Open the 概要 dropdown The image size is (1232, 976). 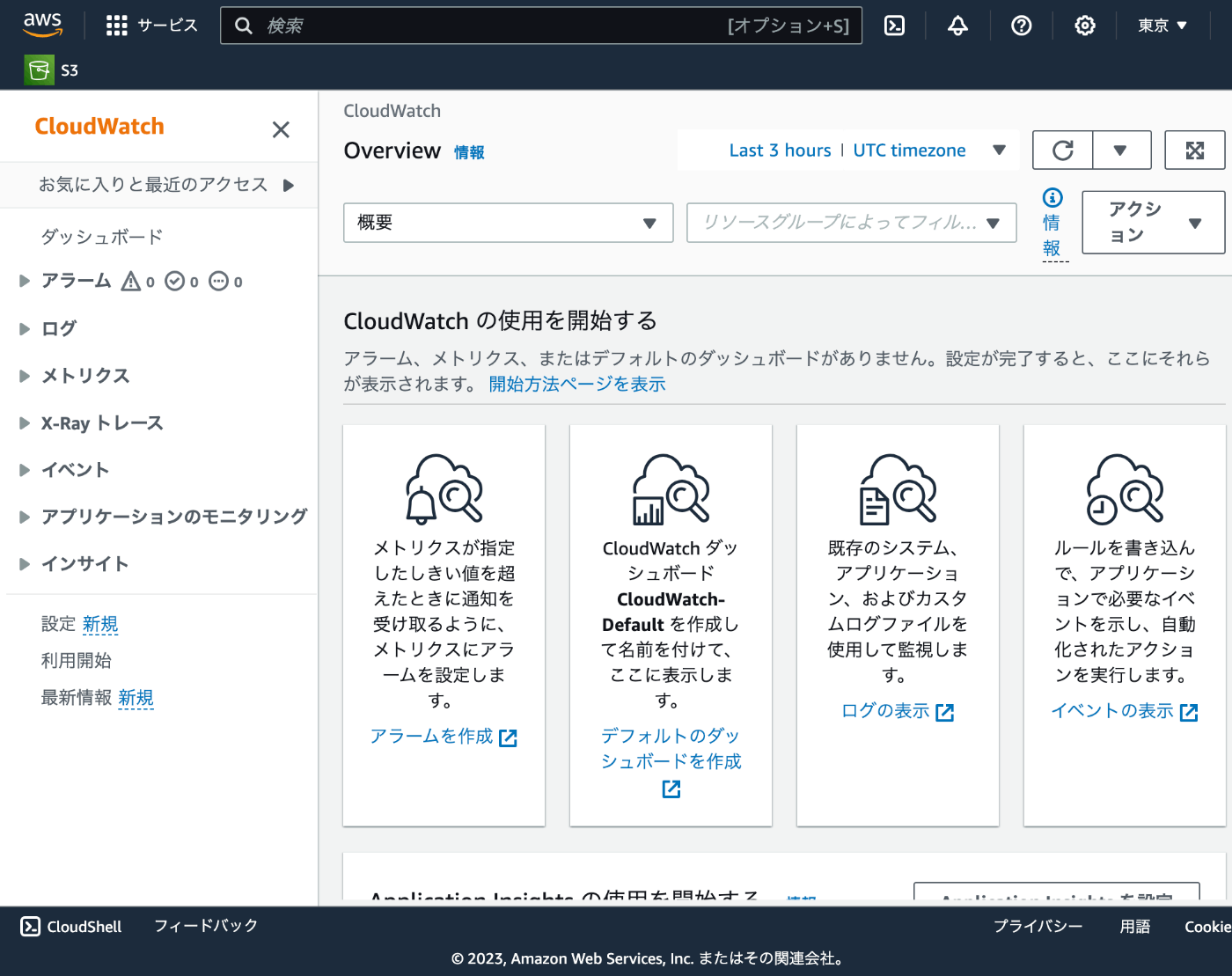click(x=508, y=223)
